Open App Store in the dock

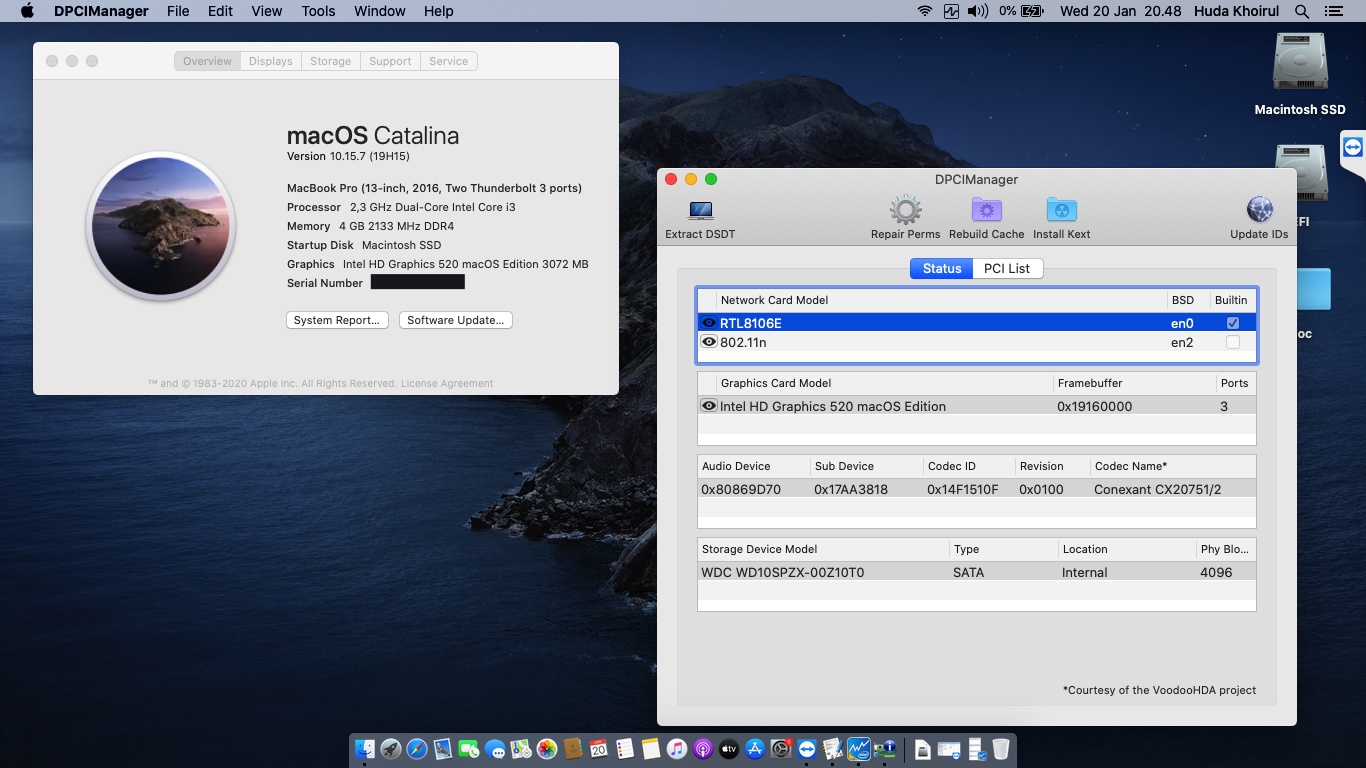755,749
